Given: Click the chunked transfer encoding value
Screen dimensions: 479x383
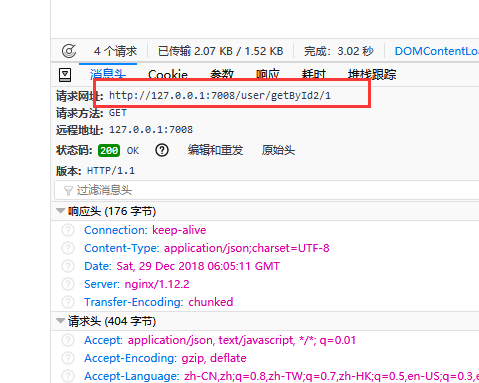Looking at the screenshot, I should coord(211,302).
